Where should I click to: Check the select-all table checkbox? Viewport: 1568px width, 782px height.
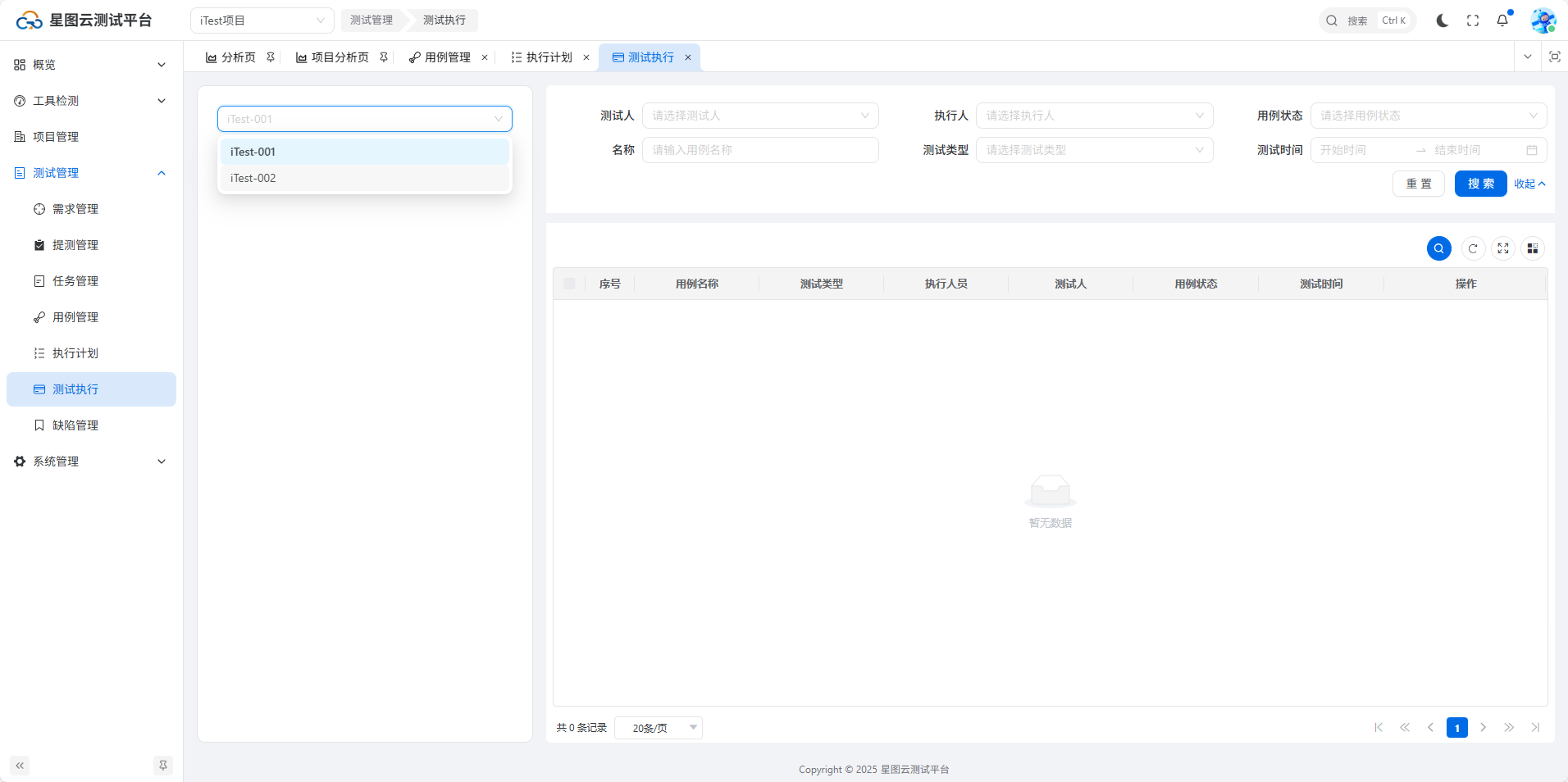[569, 284]
